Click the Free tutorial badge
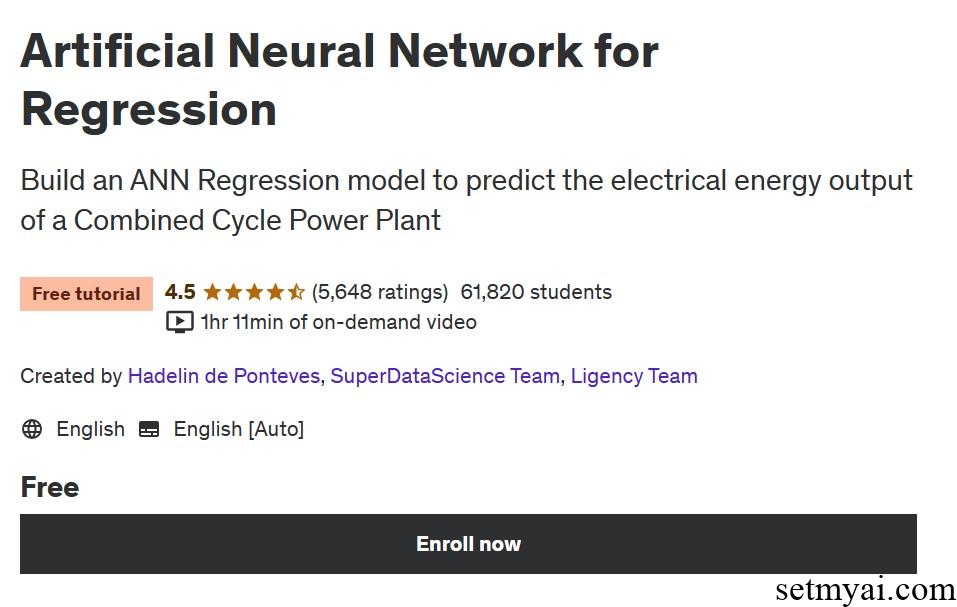 click(x=86, y=293)
